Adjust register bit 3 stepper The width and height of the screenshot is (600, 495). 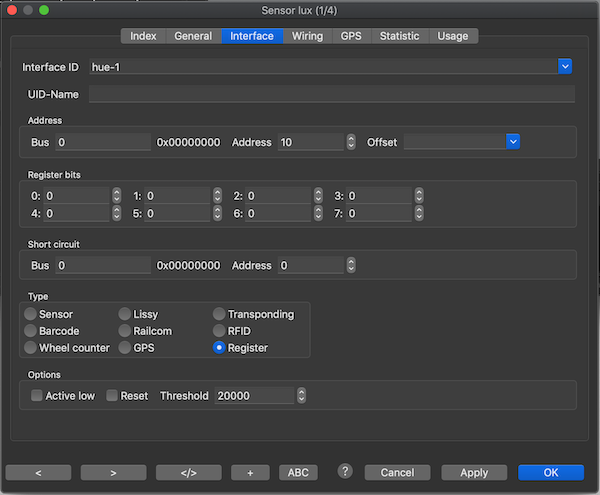[x=419, y=196]
